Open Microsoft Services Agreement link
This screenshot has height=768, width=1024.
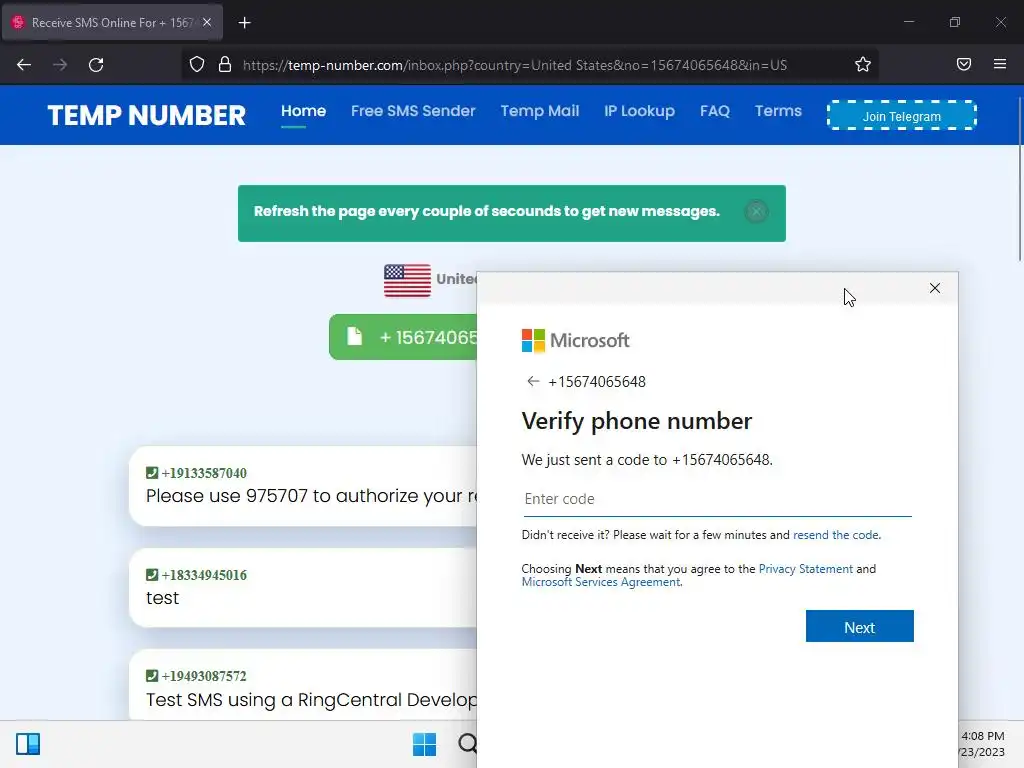click(601, 582)
